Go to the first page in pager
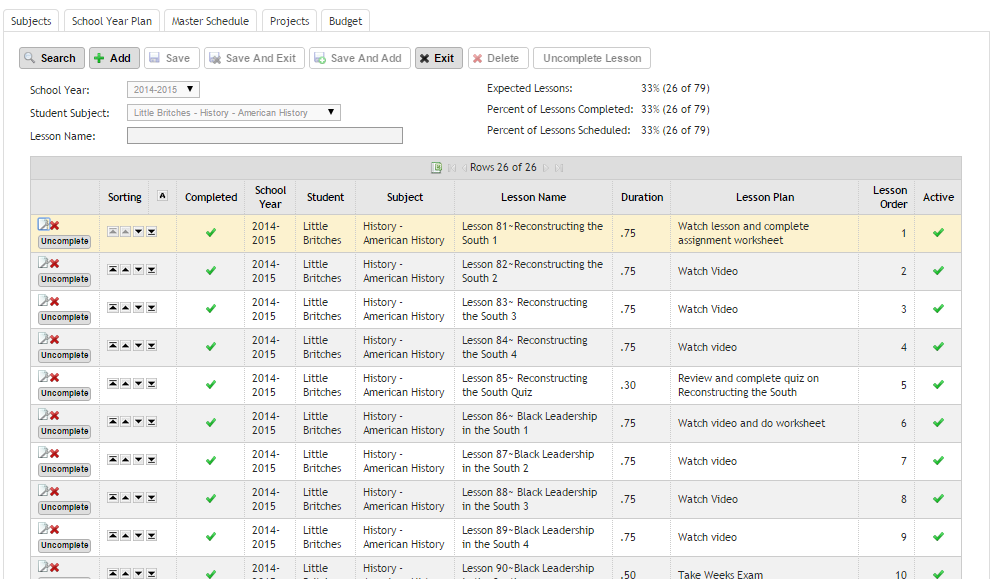Screen dimensions: 990x579 pyautogui.click(x=452, y=168)
